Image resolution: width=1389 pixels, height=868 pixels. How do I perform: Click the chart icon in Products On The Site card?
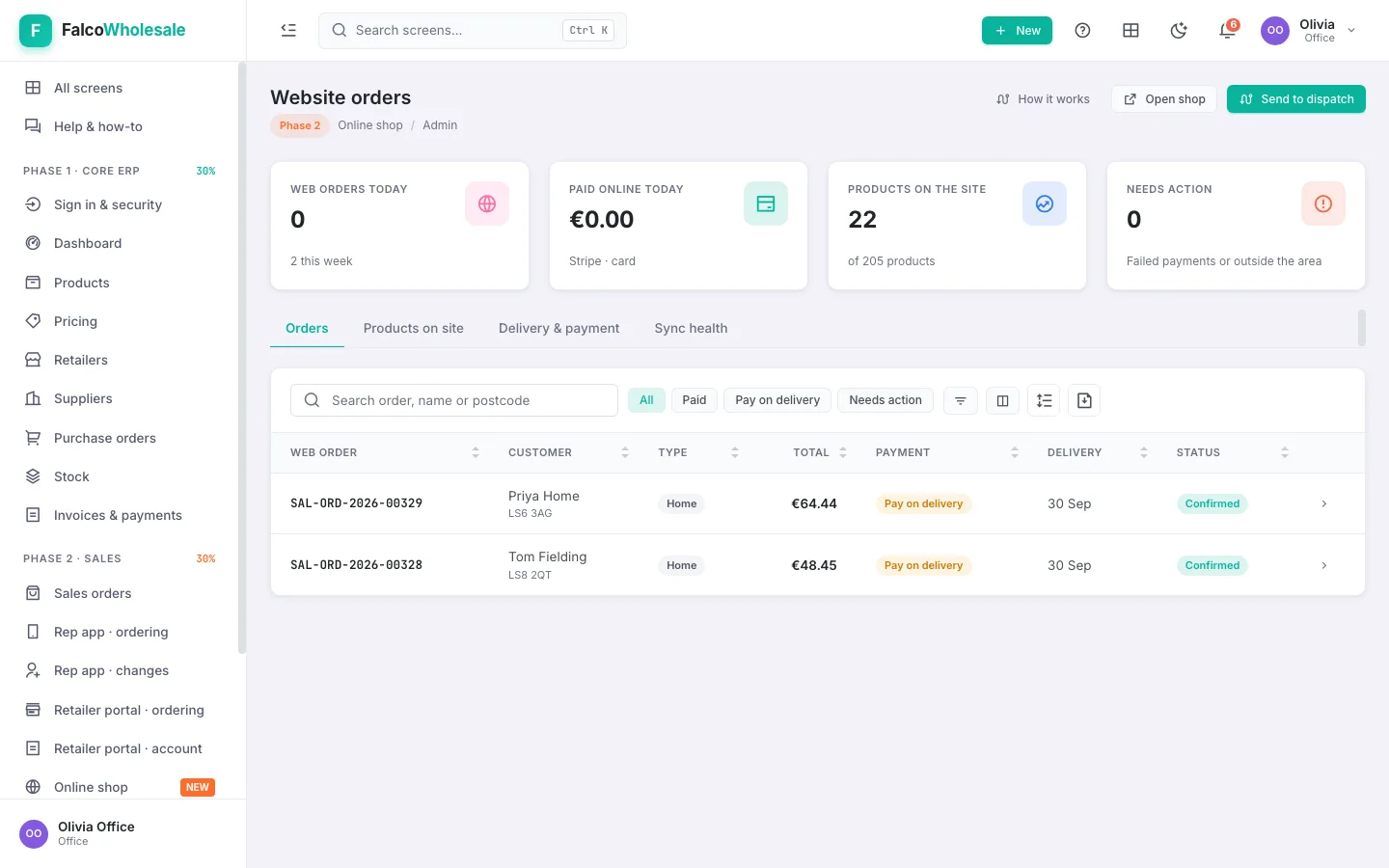[x=1045, y=203]
